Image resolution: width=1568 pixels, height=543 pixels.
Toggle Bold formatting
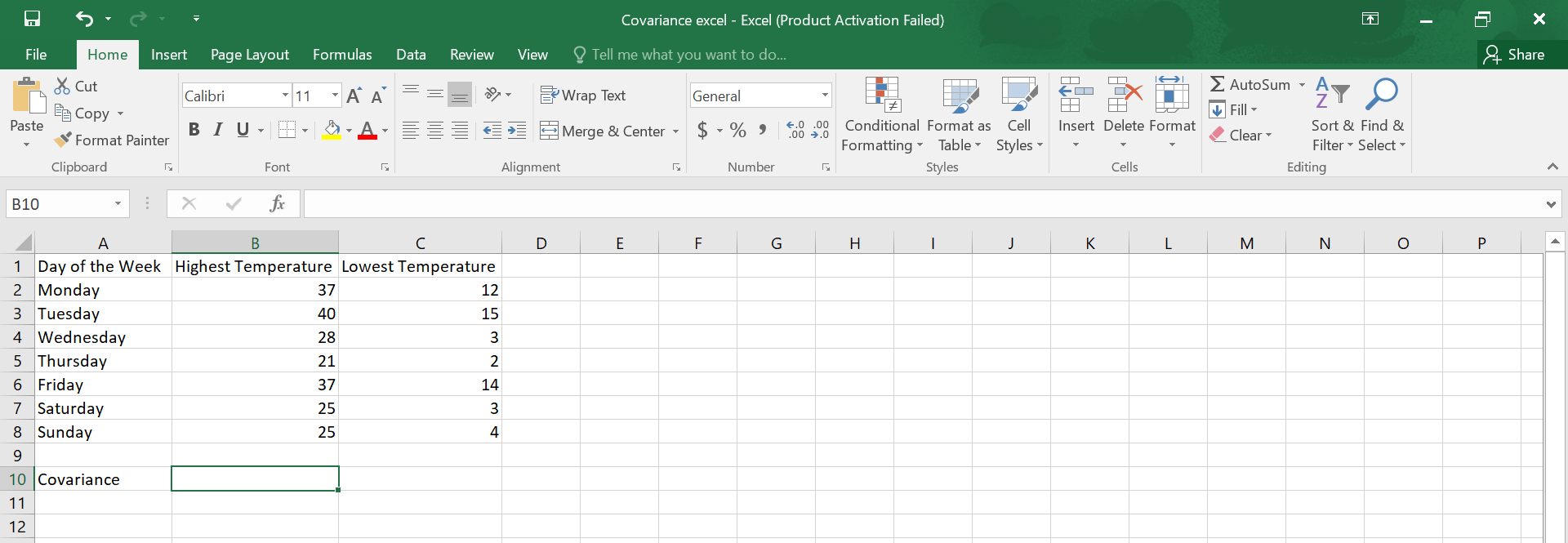[194, 130]
